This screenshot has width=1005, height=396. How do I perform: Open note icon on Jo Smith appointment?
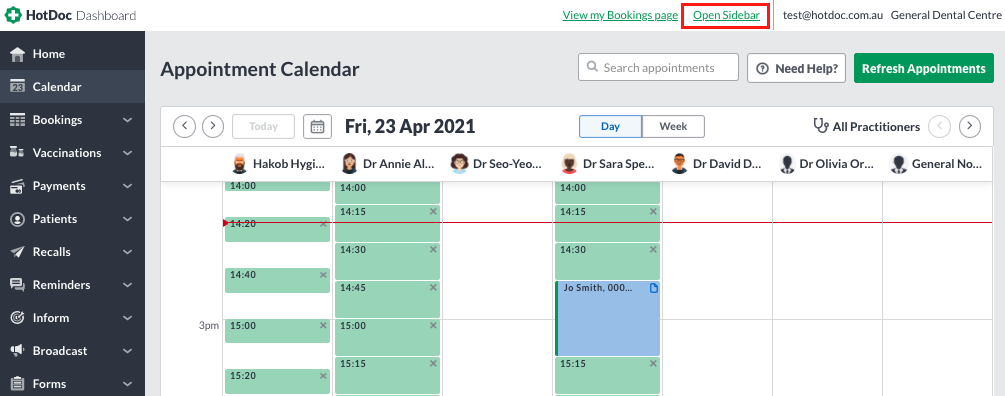(x=654, y=288)
